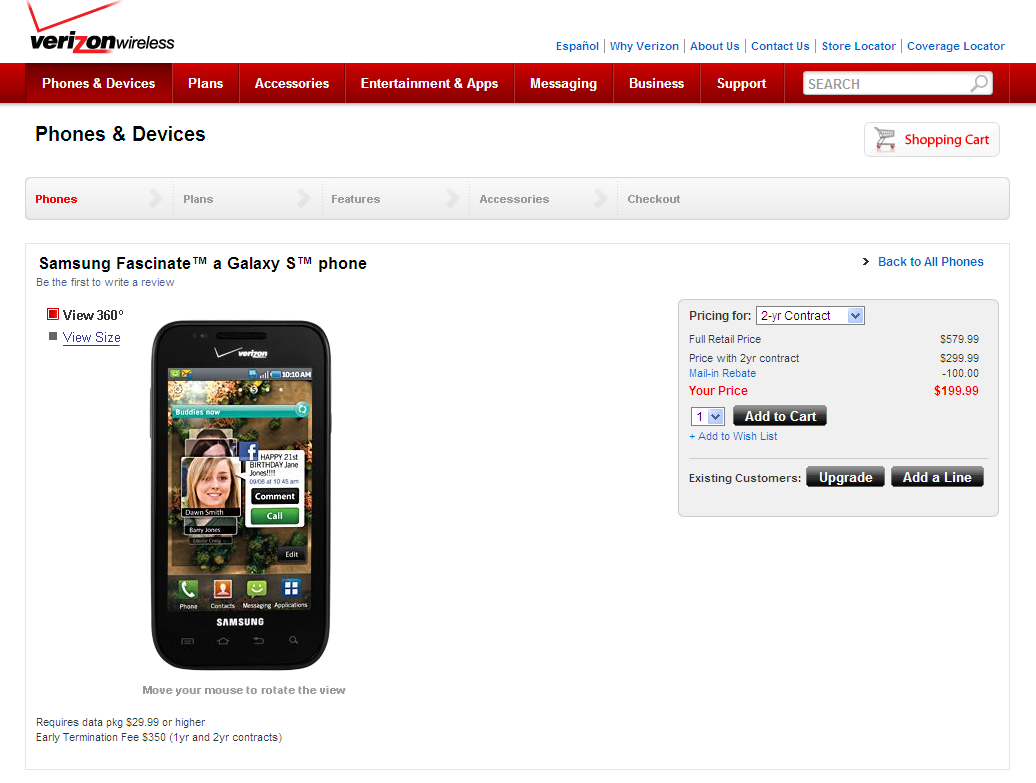The height and width of the screenshot is (783, 1036).
Task: Click the arrow beside Back to All Phones
Action: tap(865, 261)
